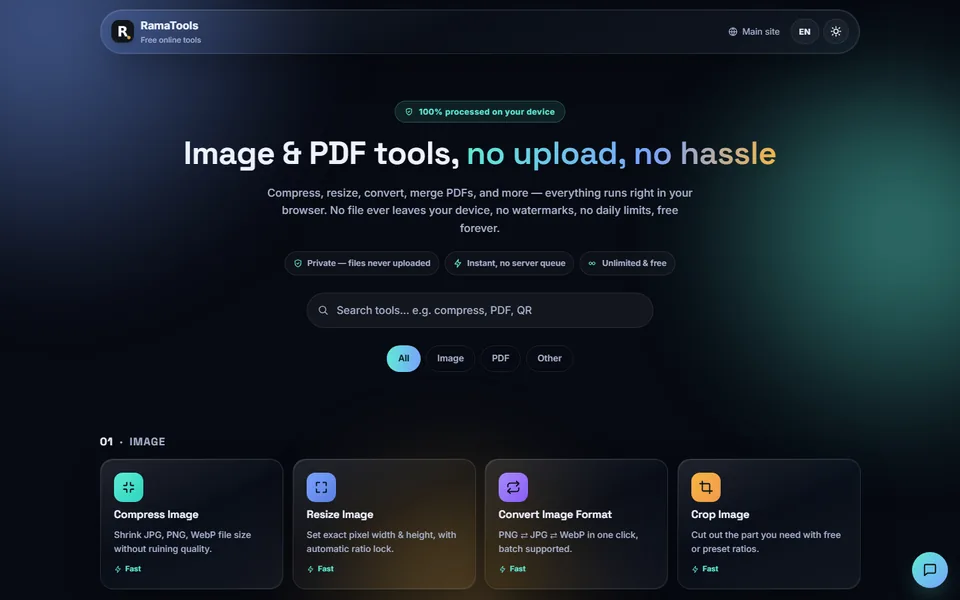Image resolution: width=960 pixels, height=600 pixels.
Task: Toggle the light/dark theme sun button
Action: point(836,32)
